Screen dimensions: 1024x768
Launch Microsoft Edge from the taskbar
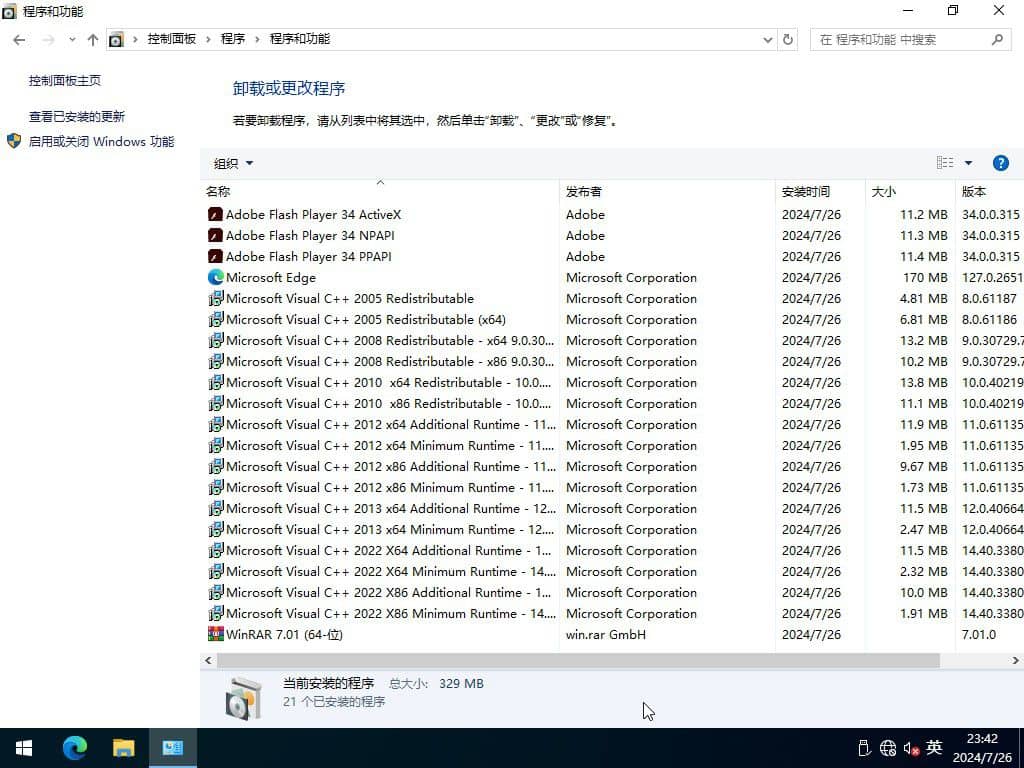74,747
